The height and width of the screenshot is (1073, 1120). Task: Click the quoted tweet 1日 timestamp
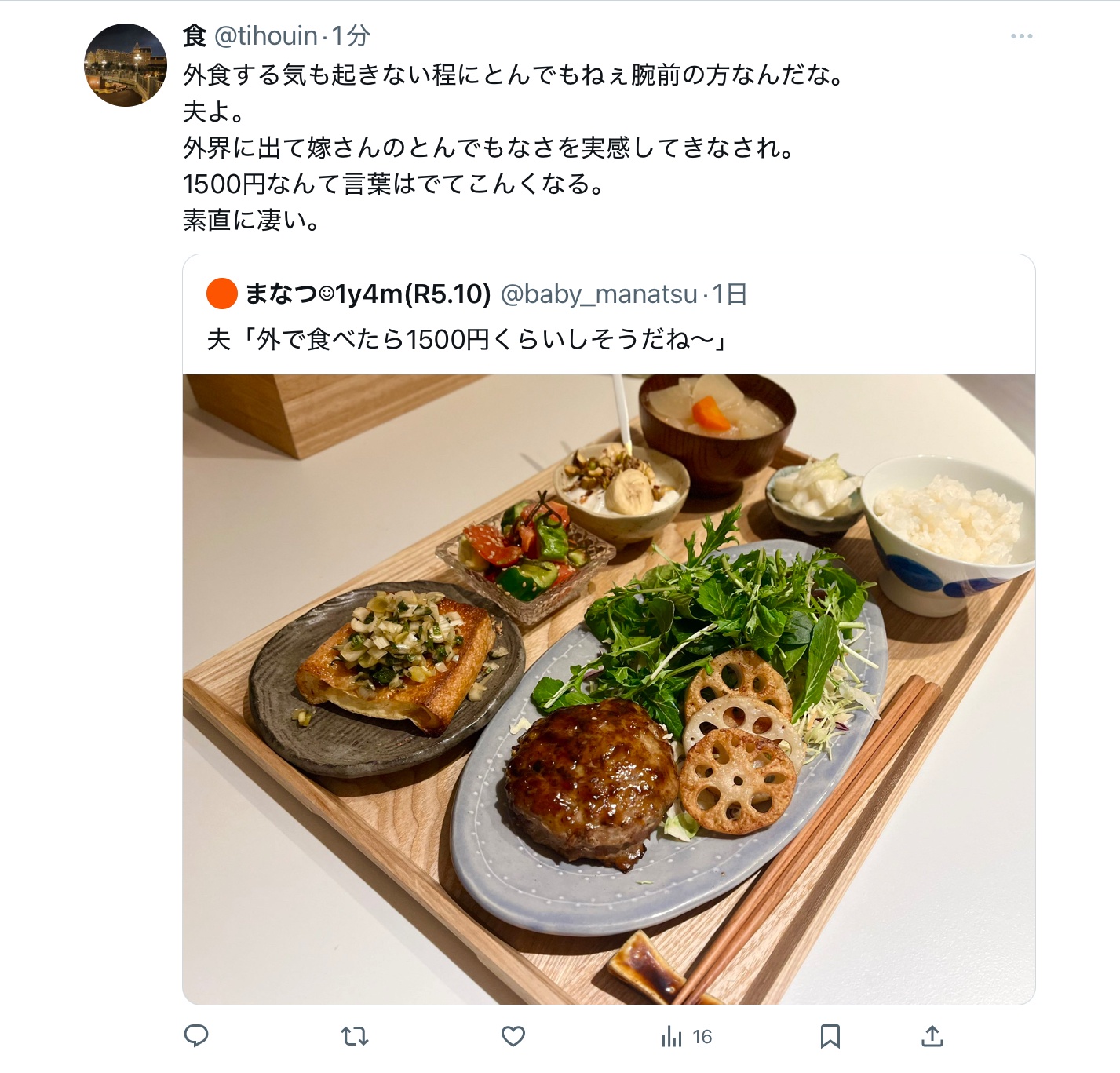click(730, 294)
